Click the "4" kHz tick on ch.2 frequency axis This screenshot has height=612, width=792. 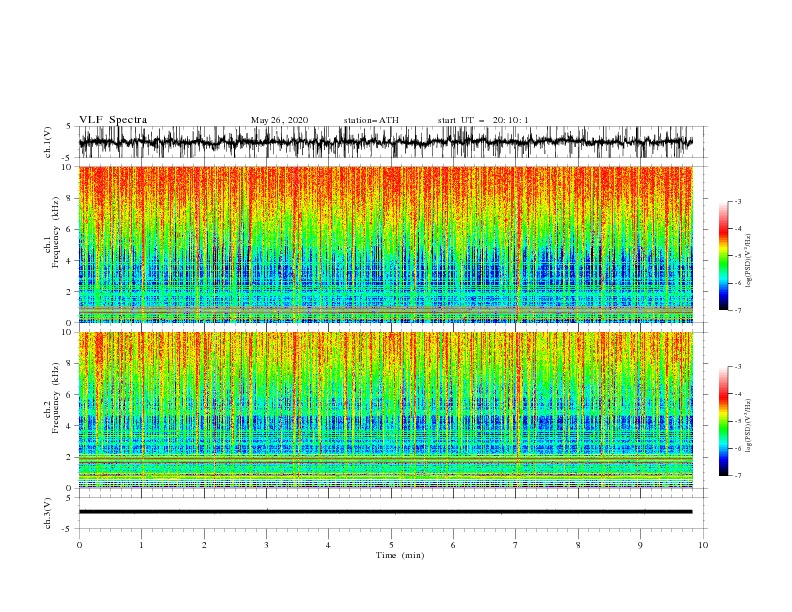point(70,426)
